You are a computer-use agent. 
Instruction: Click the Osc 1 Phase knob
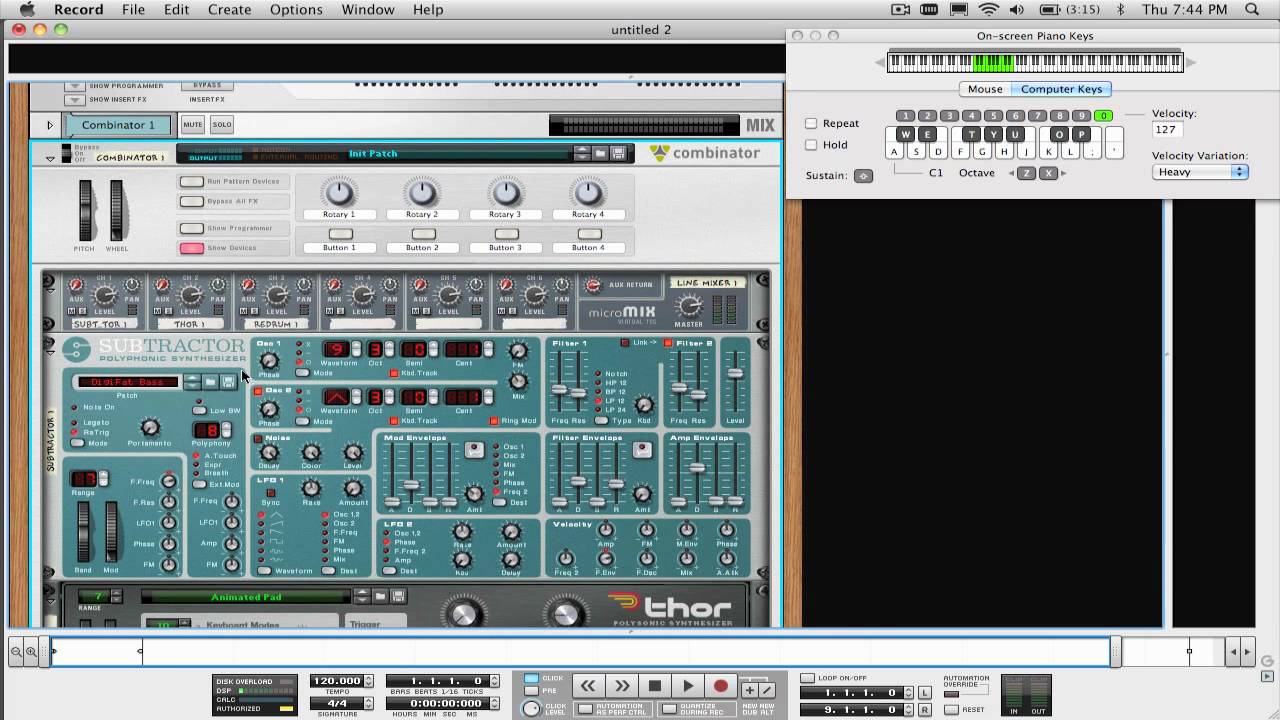[x=269, y=362]
